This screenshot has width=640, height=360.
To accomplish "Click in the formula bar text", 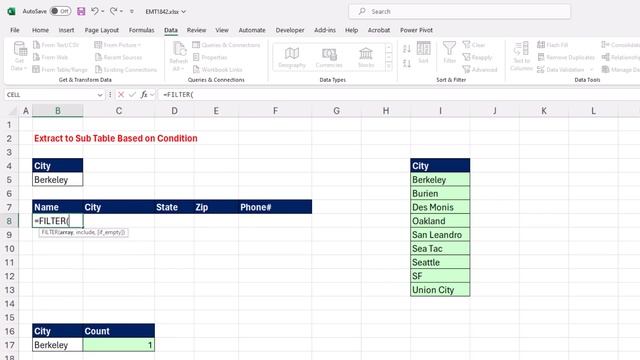I will click(178, 95).
